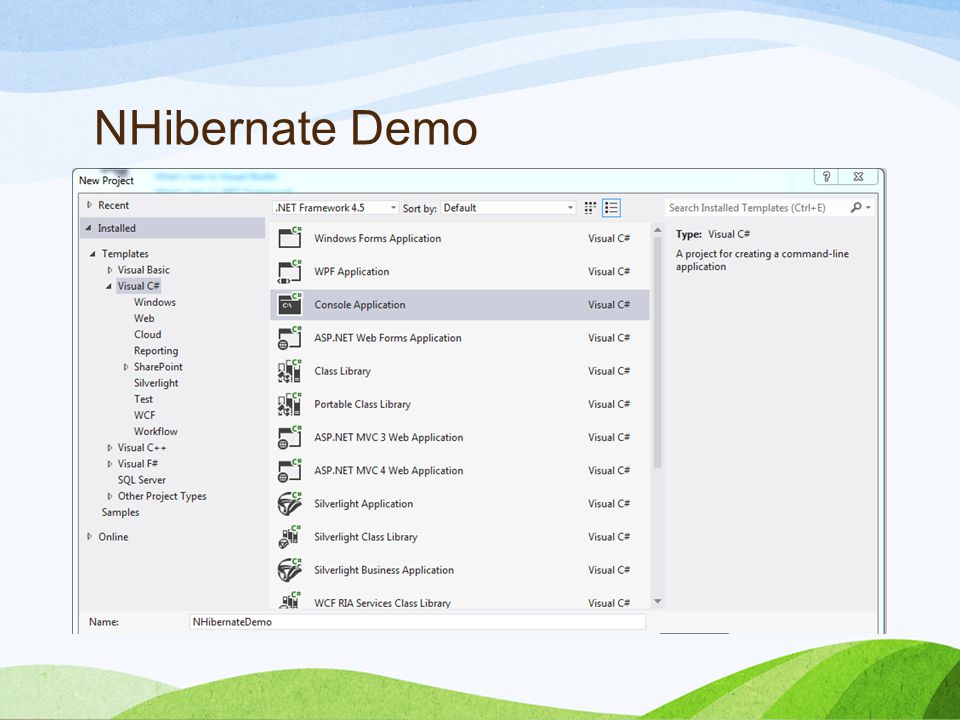Image resolution: width=960 pixels, height=720 pixels.
Task: Select the Silverlight tree category
Action: click(x=156, y=383)
